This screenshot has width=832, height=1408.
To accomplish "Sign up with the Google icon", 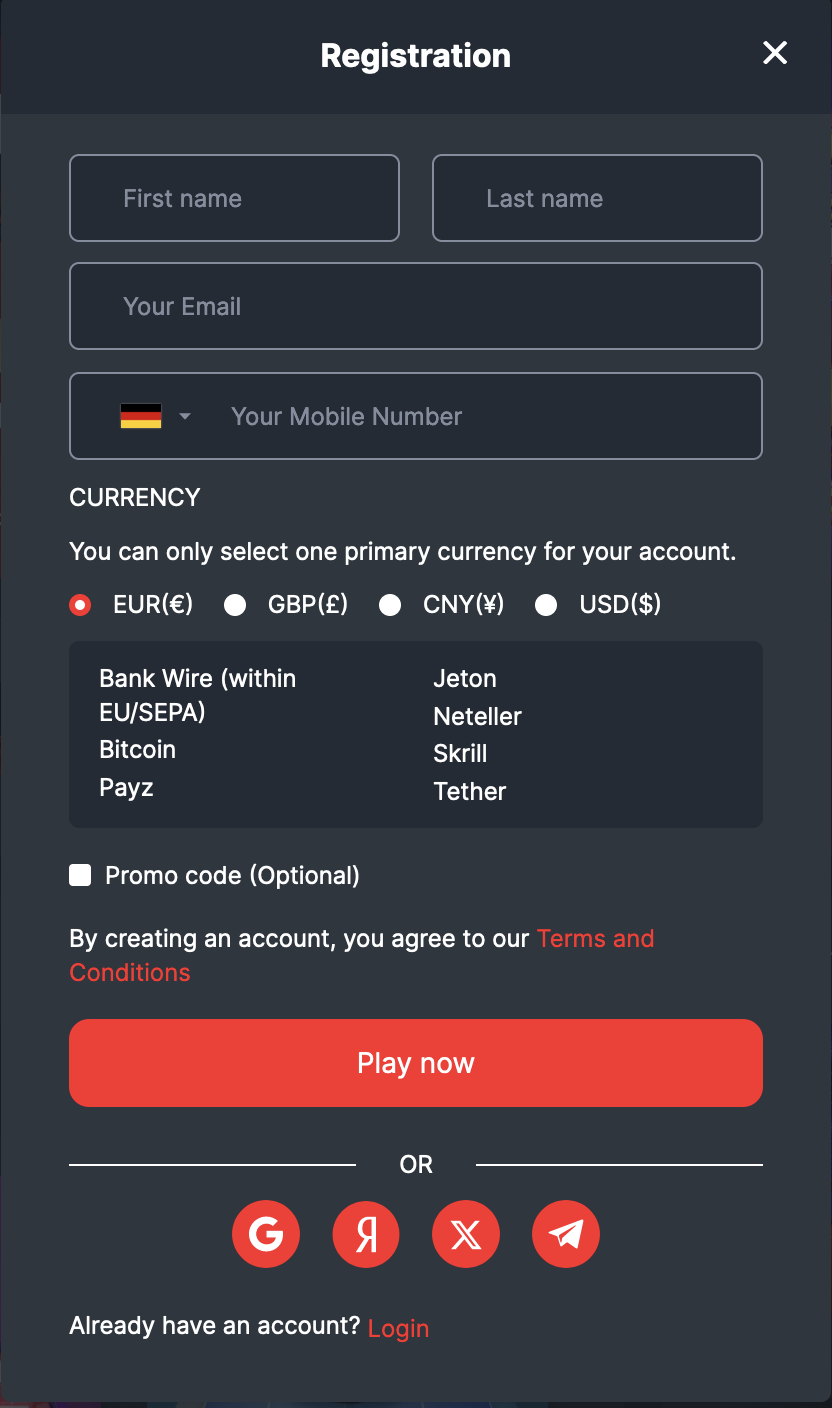I will (266, 1234).
